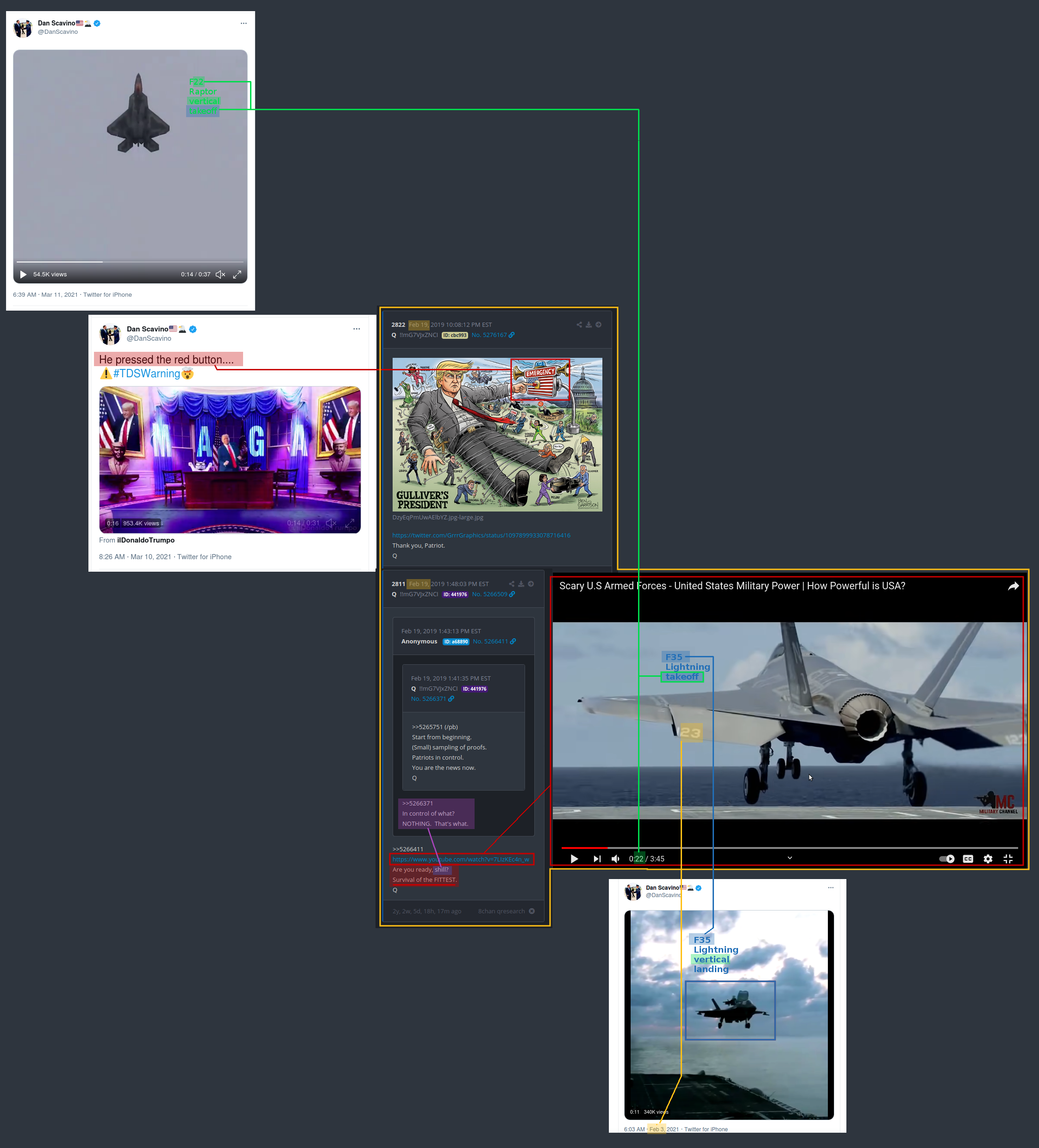Viewport: 1039px width, 1148px height.
Task: Open YouTube player settings gear
Action: tap(989, 859)
